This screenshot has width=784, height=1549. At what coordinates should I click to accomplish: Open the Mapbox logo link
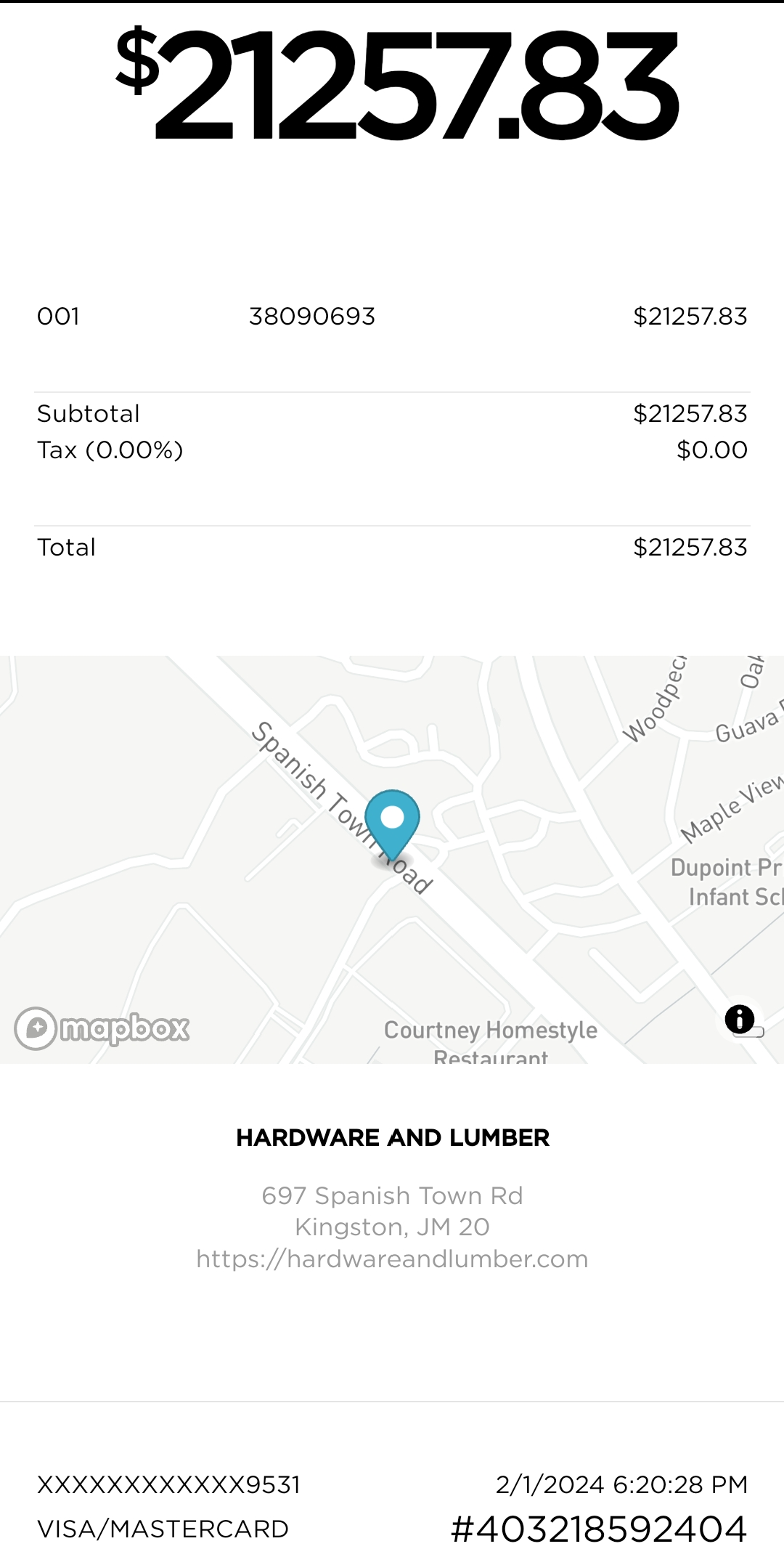[102, 1028]
